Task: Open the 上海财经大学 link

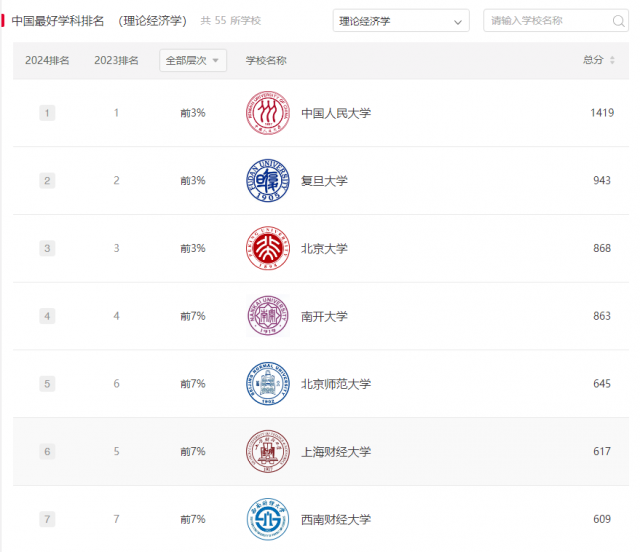Action: click(x=336, y=452)
